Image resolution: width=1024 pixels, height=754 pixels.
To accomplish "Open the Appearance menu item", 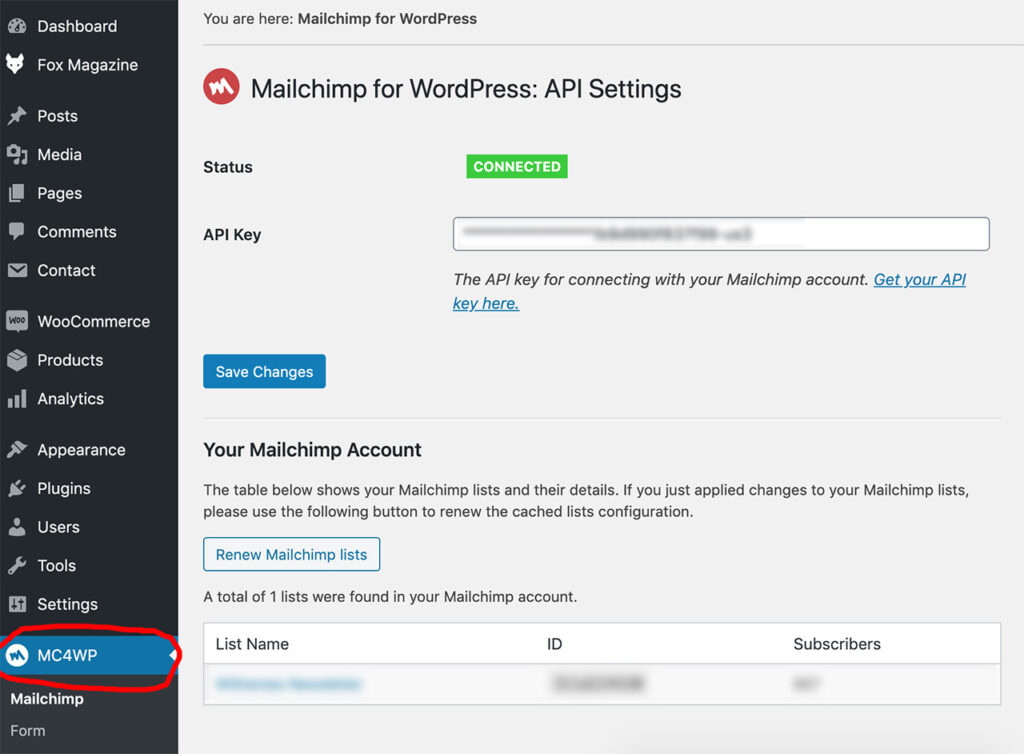I will coord(81,450).
